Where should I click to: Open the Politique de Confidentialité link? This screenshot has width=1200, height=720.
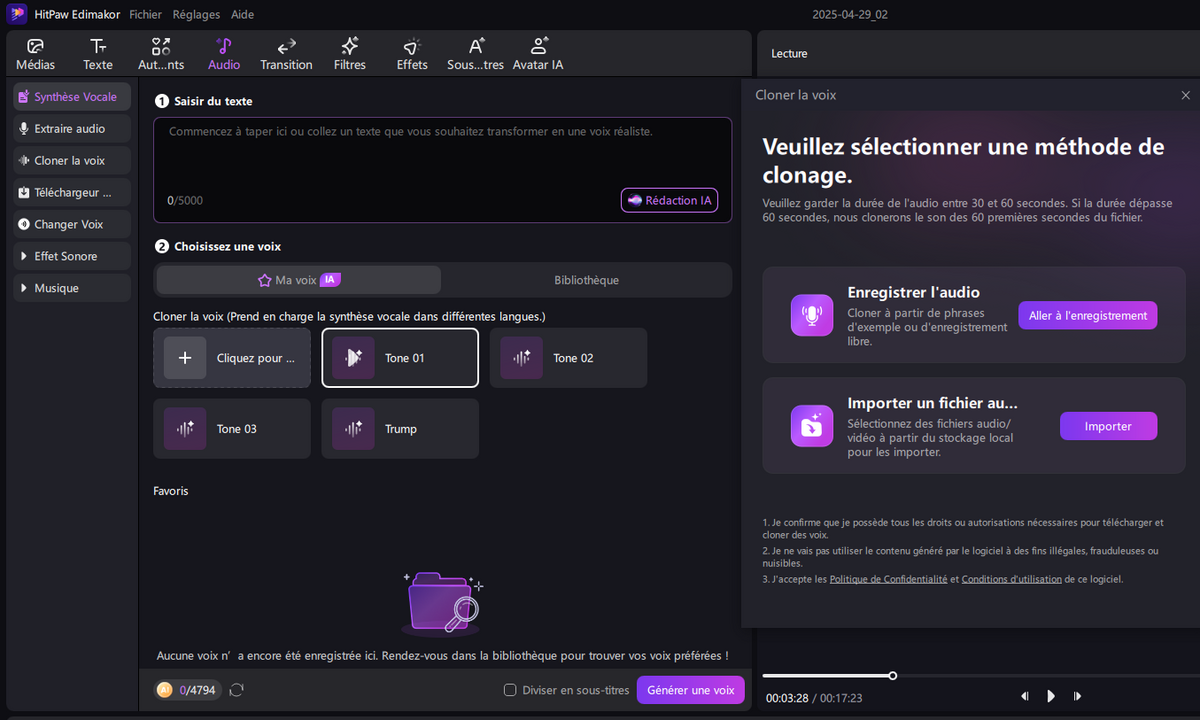[x=888, y=579]
